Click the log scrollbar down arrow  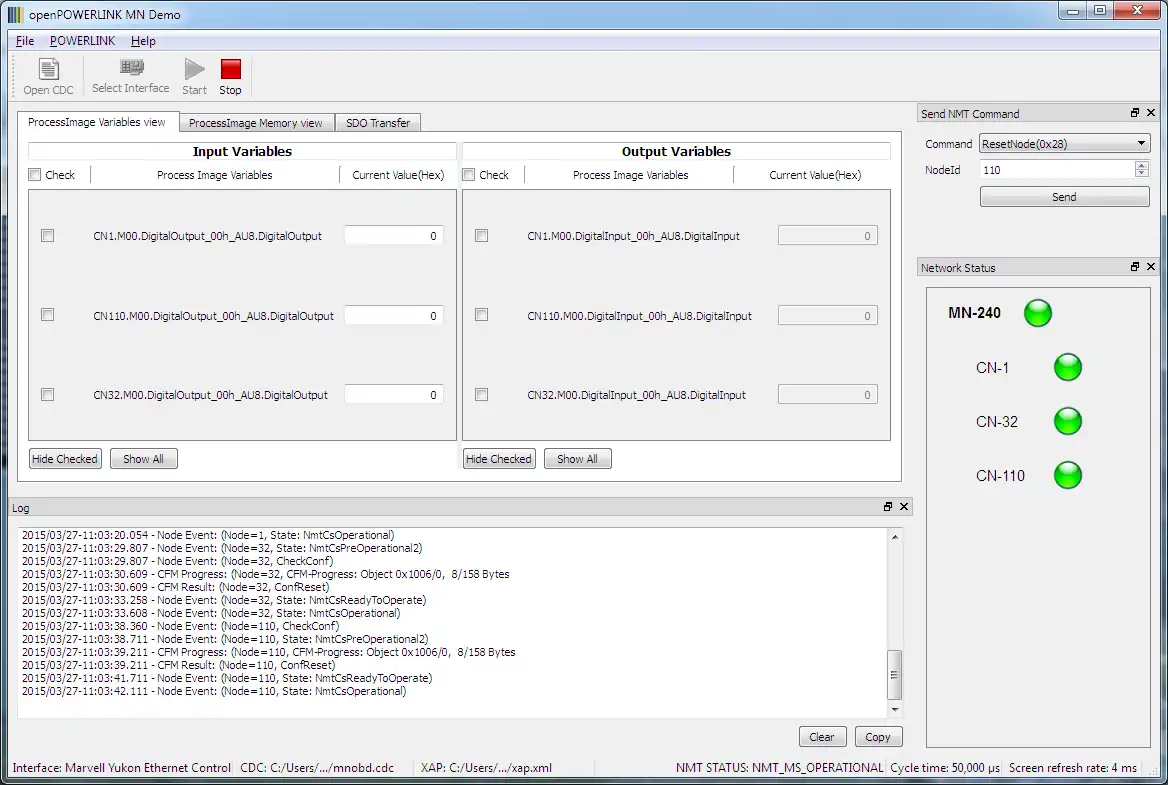tap(895, 710)
